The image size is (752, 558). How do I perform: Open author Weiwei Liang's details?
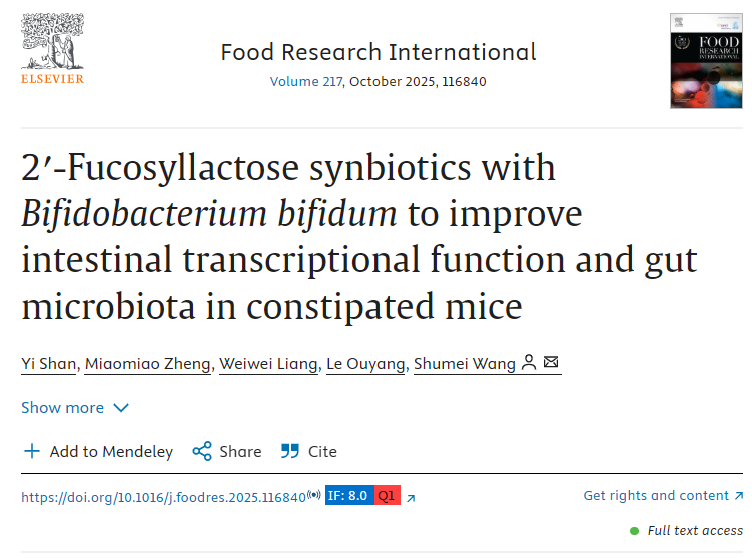pos(269,364)
